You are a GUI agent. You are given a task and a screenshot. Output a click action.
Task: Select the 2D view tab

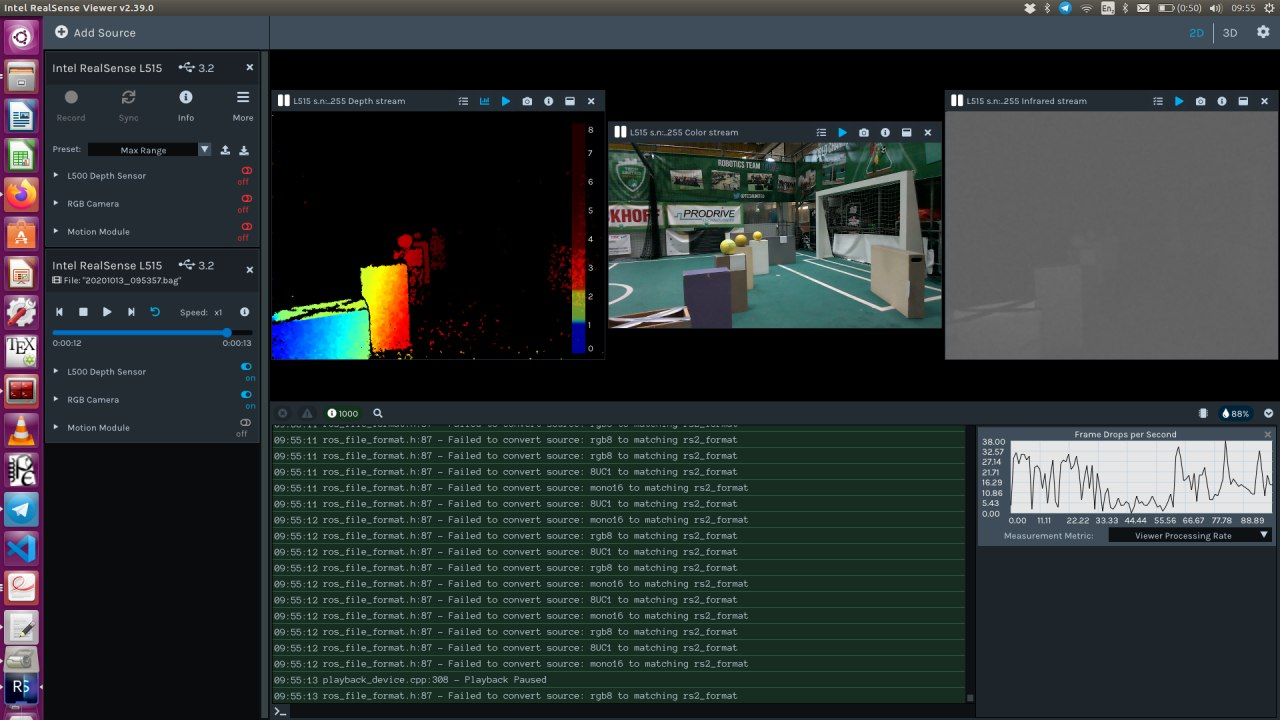point(1196,32)
